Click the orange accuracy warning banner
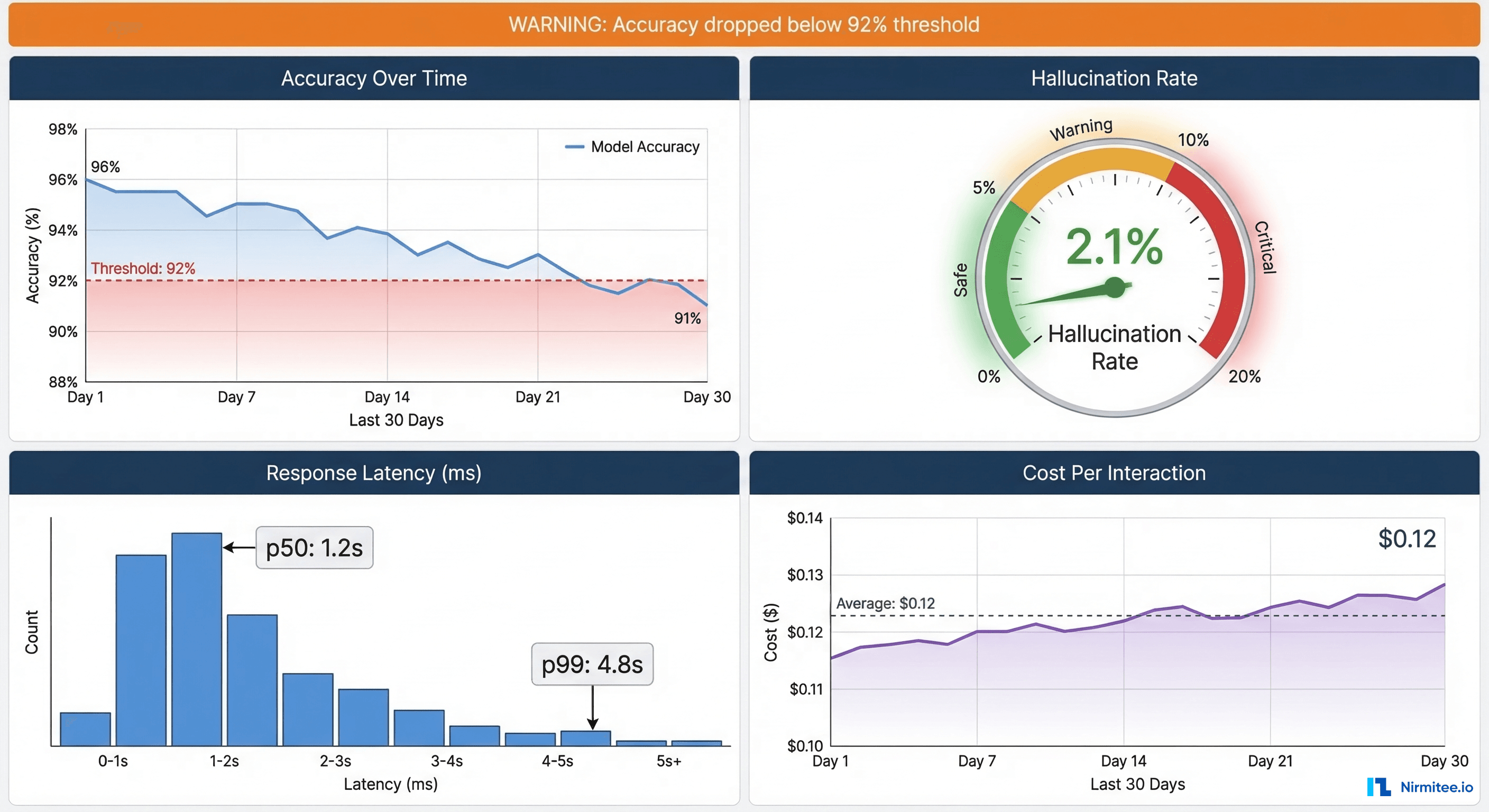 (x=744, y=24)
